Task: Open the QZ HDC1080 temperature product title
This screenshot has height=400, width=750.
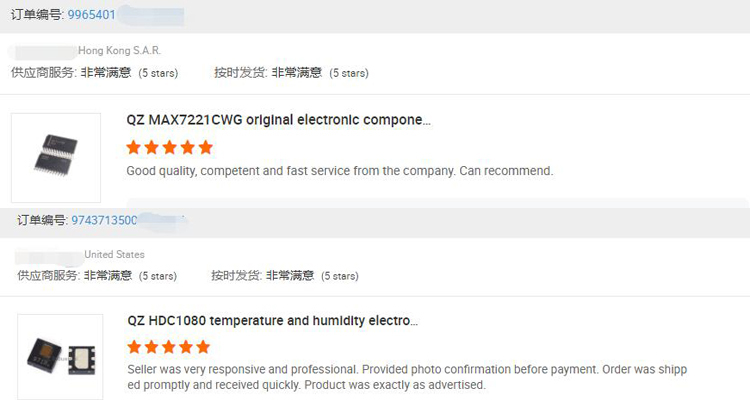Action: [272, 321]
